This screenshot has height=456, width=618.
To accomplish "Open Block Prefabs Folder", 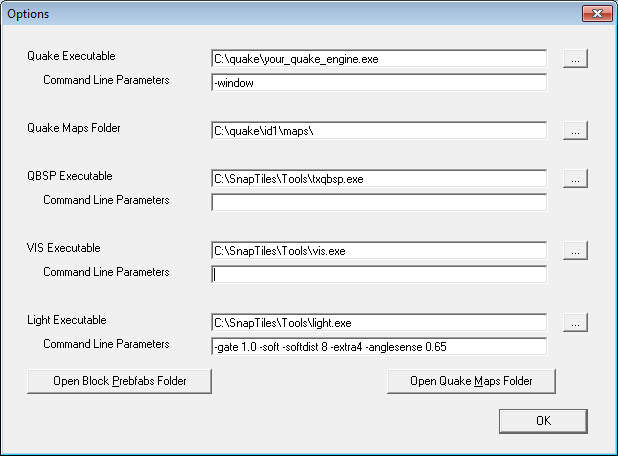I will point(120,381).
